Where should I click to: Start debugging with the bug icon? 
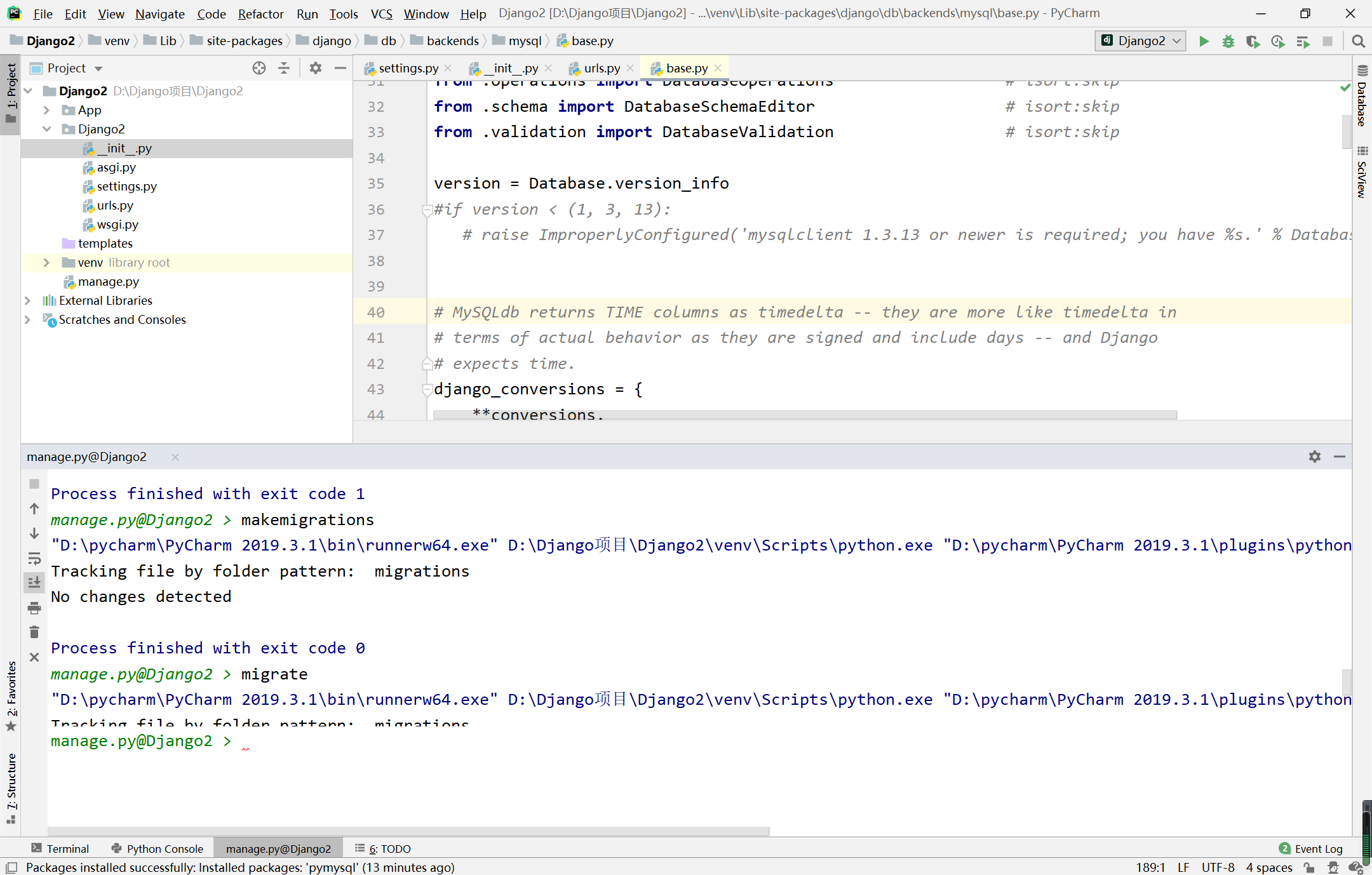tap(1228, 41)
